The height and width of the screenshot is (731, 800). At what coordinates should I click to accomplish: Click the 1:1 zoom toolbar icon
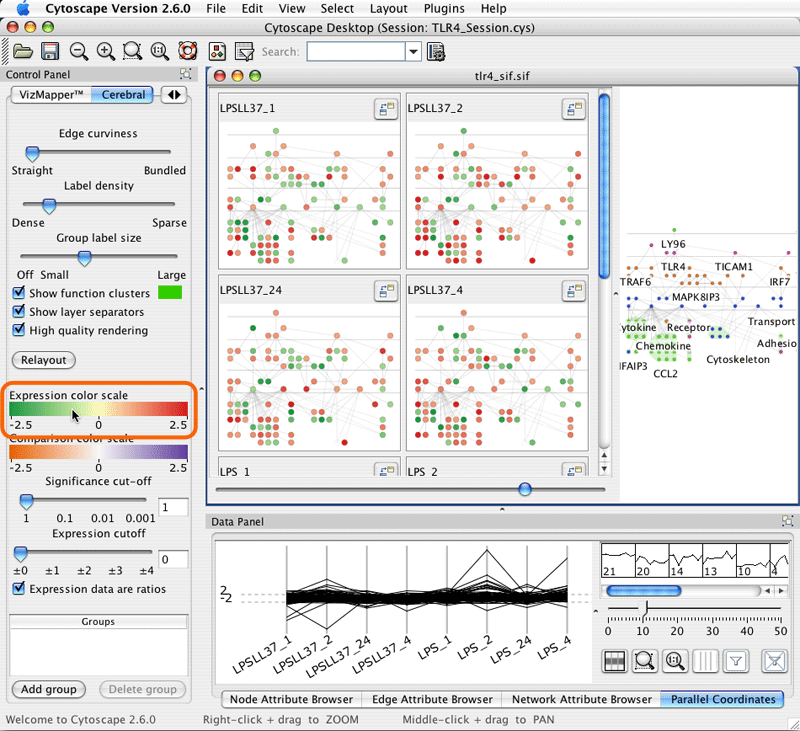tap(160, 52)
